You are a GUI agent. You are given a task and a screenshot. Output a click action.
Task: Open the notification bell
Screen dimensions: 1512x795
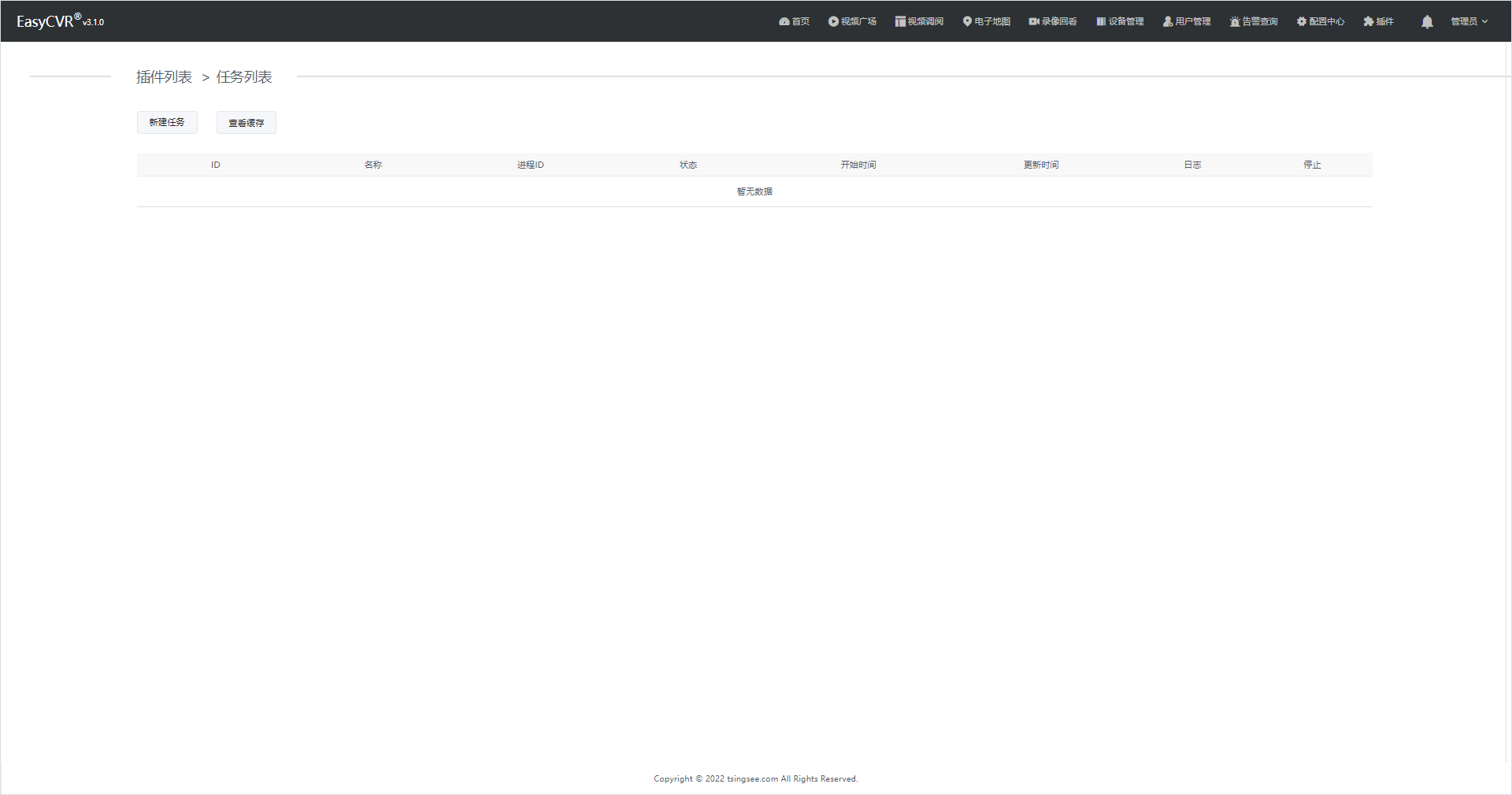(x=1427, y=21)
